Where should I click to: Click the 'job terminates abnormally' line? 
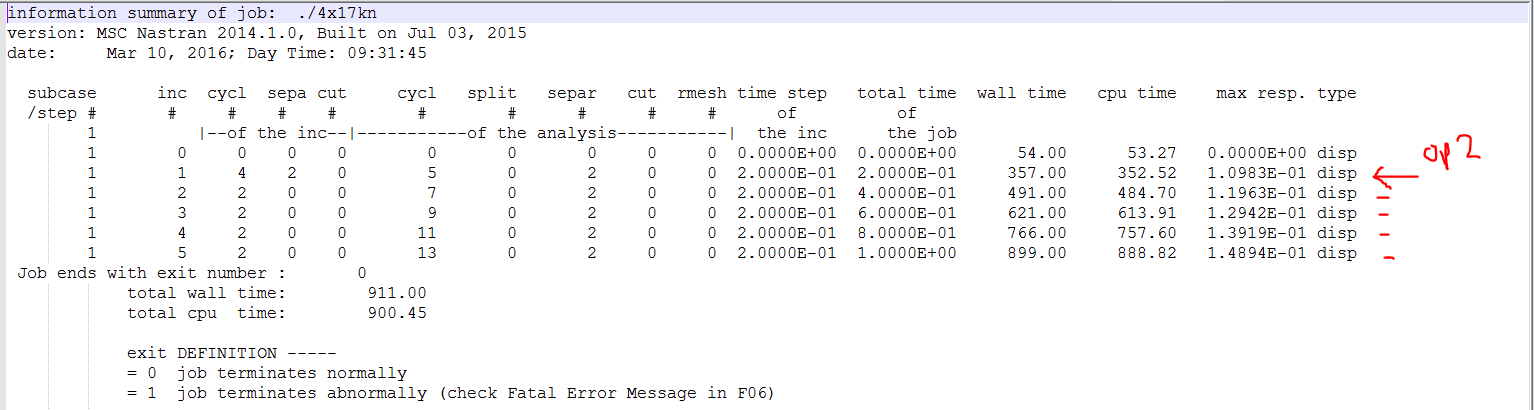tap(451, 393)
